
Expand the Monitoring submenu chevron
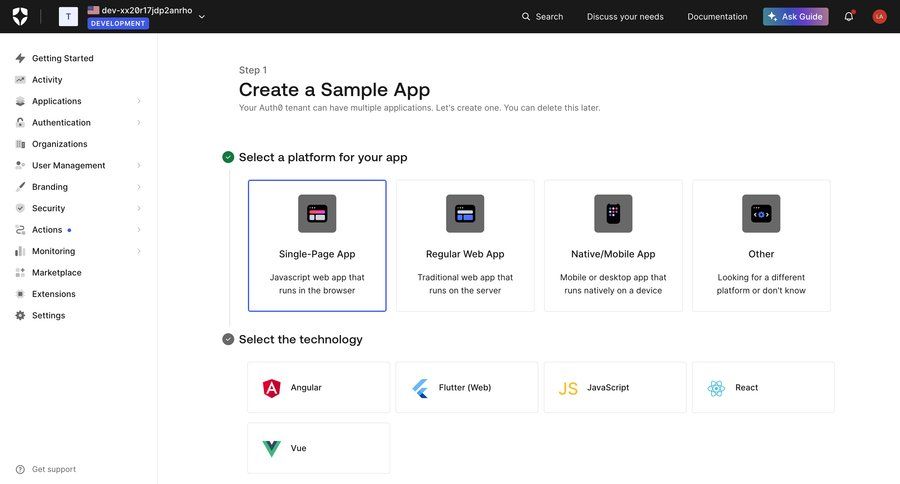point(139,251)
